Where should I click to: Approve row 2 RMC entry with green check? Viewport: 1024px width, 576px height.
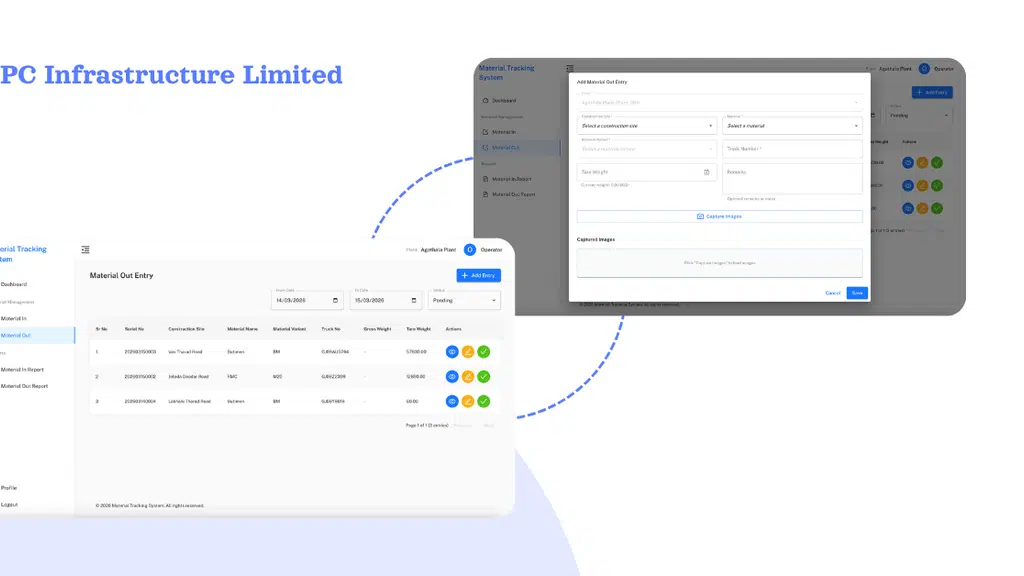click(483, 377)
